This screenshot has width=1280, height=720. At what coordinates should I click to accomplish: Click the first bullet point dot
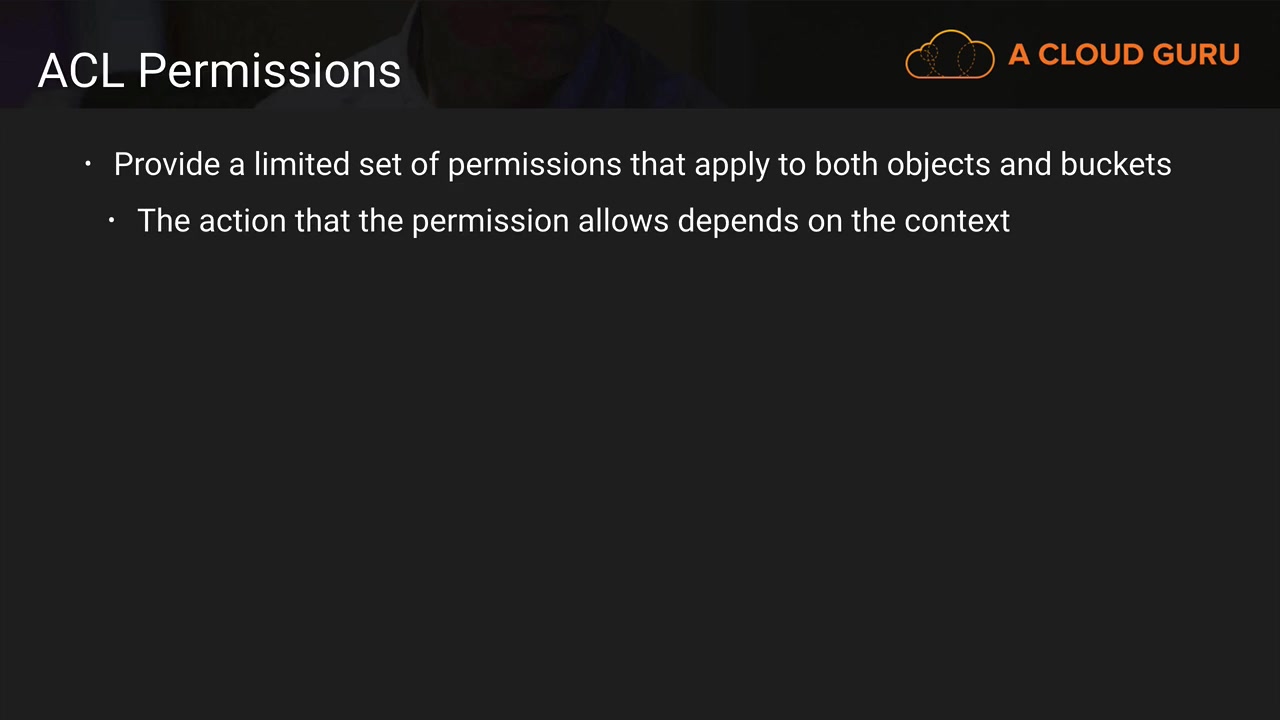(88, 164)
